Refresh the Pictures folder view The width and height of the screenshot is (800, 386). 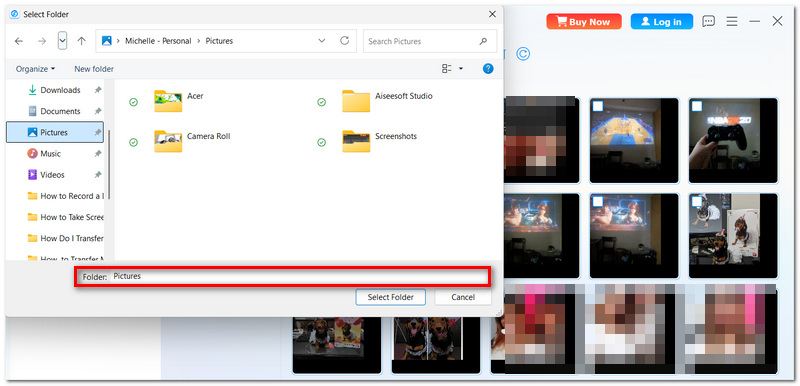[x=344, y=41]
